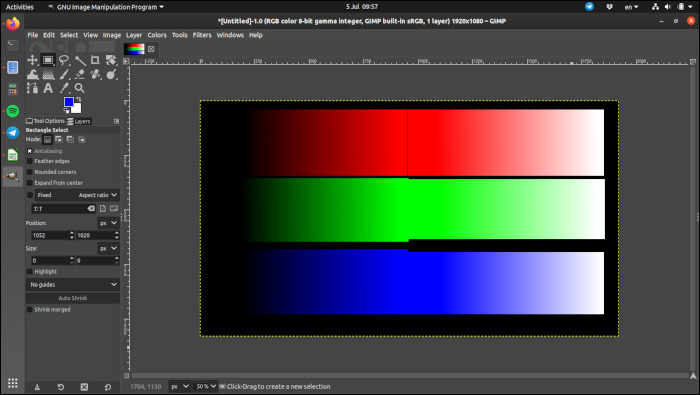Screen dimensions: 700x395
Task: Select the Color Picker tool
Action: point(64,88)
